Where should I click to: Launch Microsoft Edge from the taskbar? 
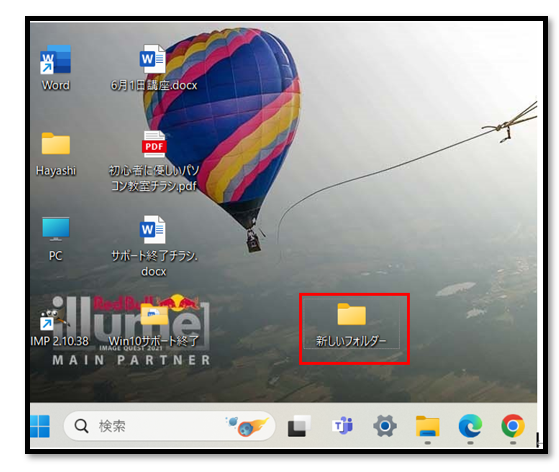(470, 426)
